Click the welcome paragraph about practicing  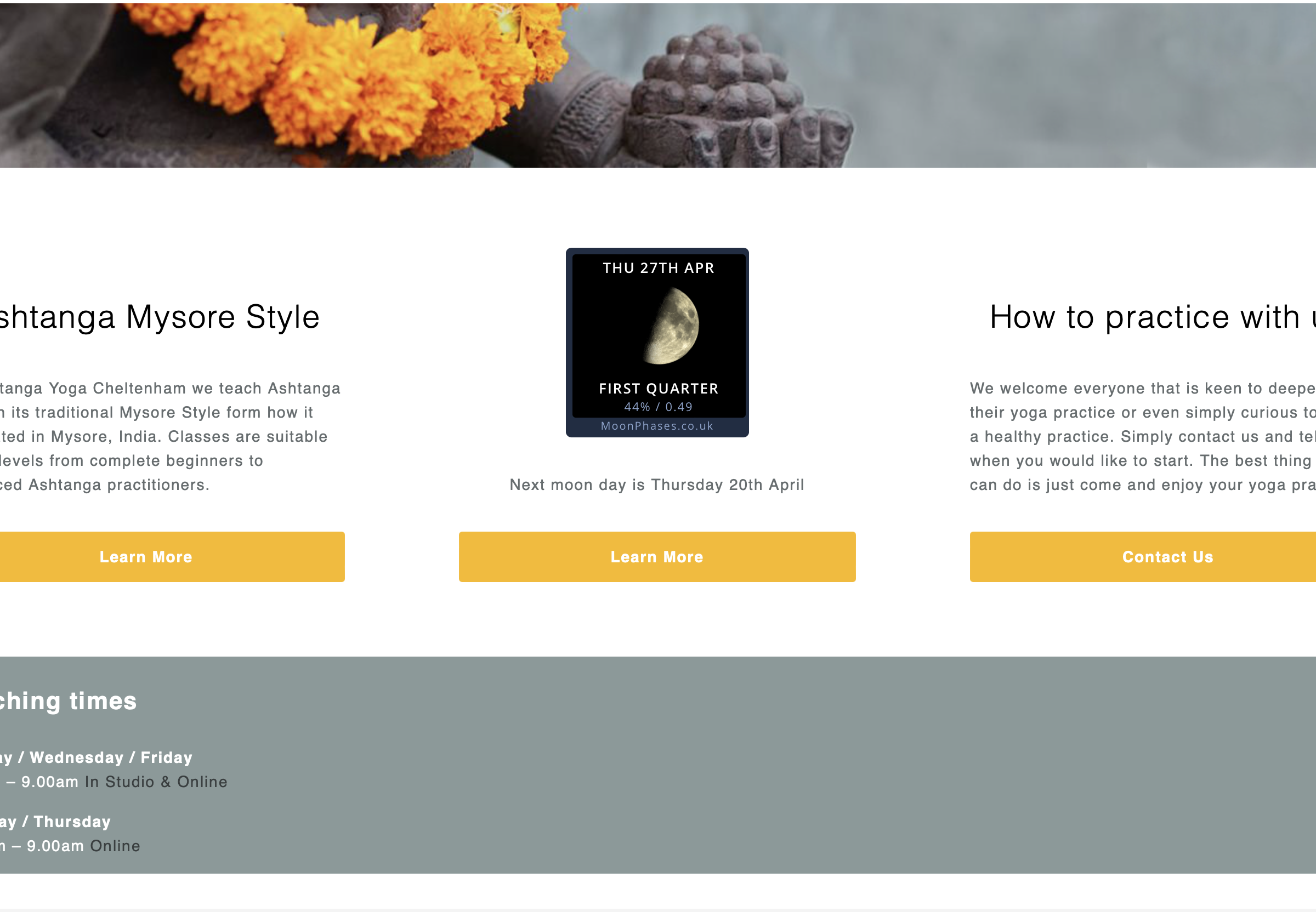pyautogui.click(x=1143, y=437)
